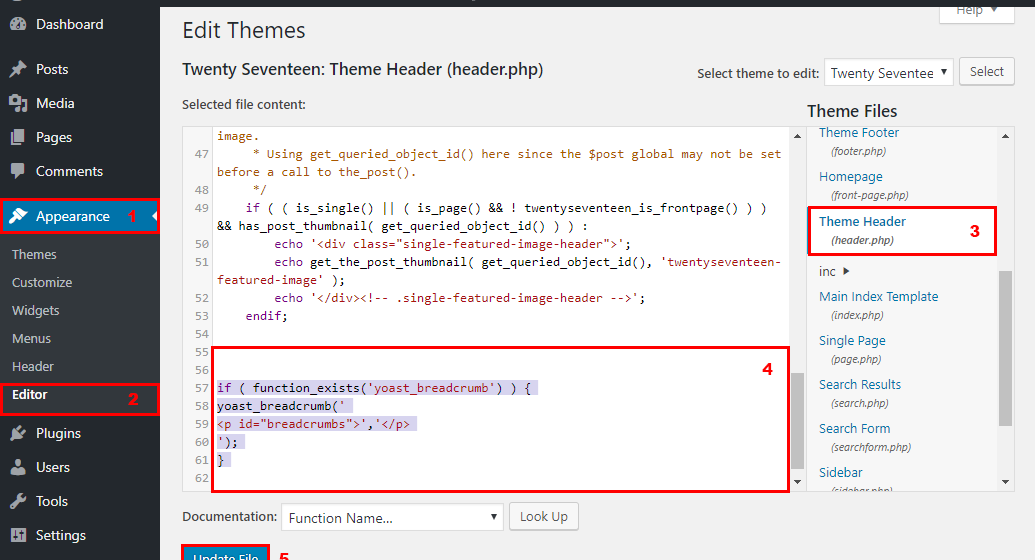This screenshot has width=1035, height=560.
Task: Open the Comments menu item
Action: 69,171
